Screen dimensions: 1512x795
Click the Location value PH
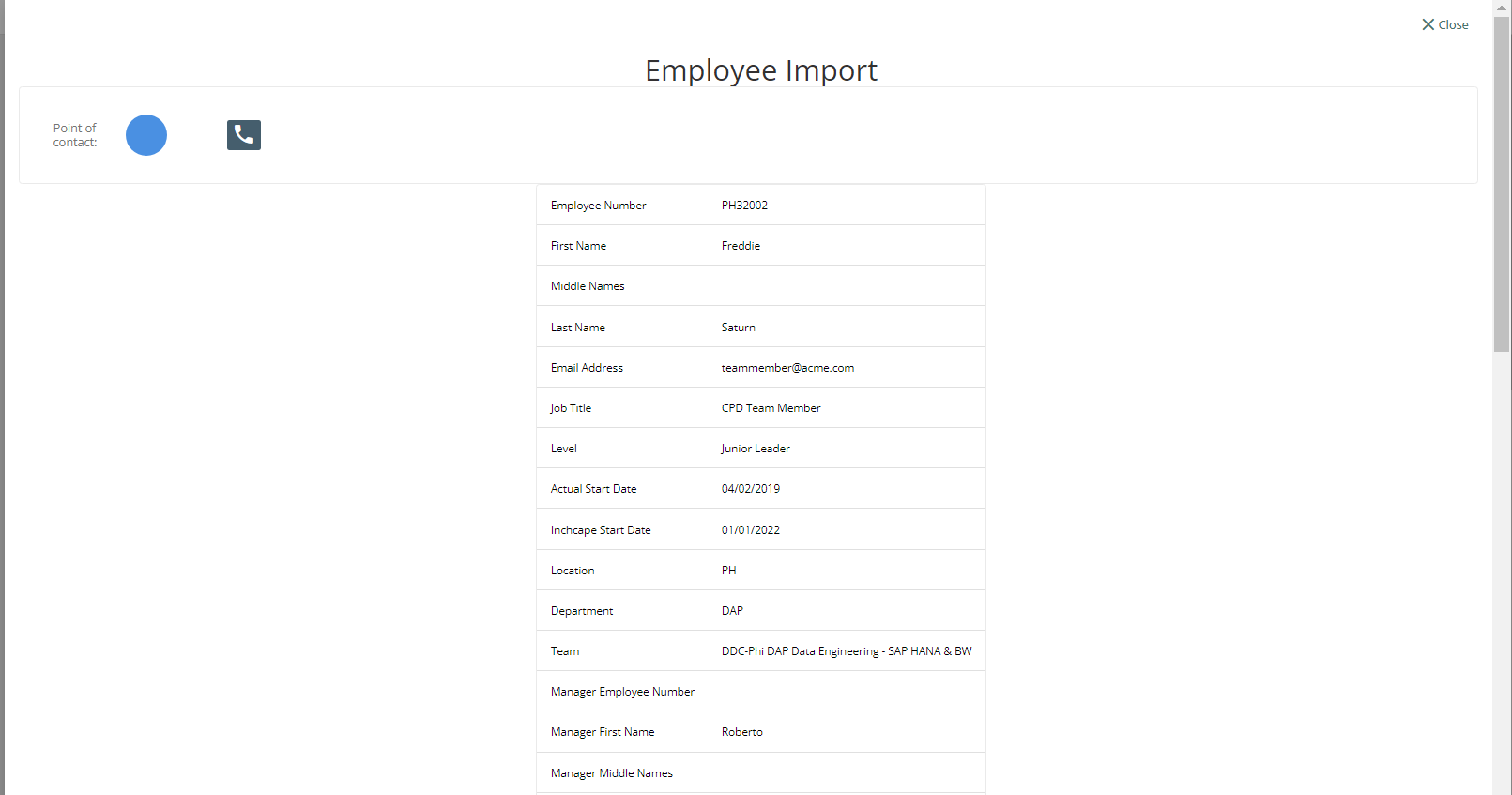coord(728,571)
